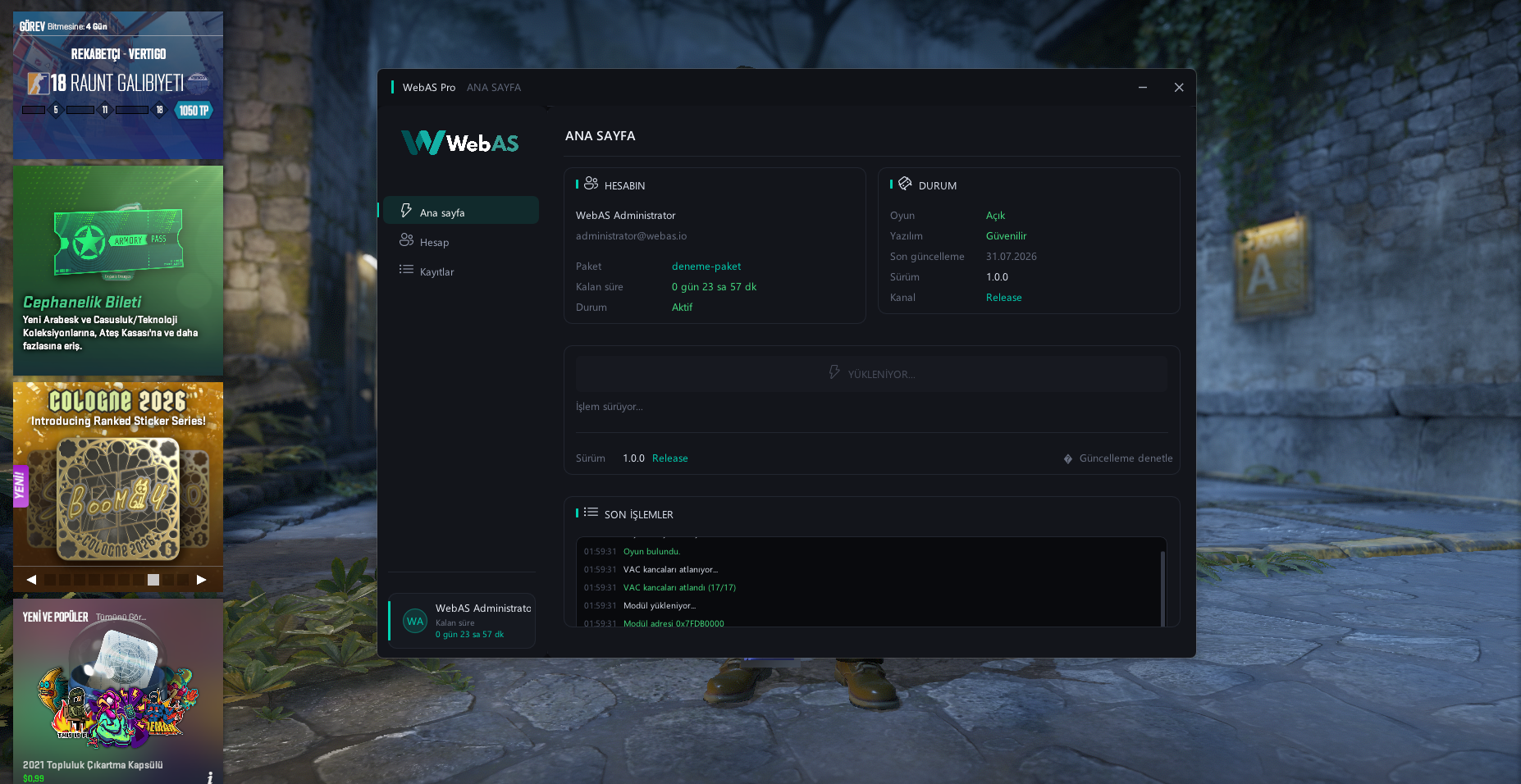The image size is (1521, 784).
Task: Click the milestone 11 diamond marker
Action: coord(105,110)
